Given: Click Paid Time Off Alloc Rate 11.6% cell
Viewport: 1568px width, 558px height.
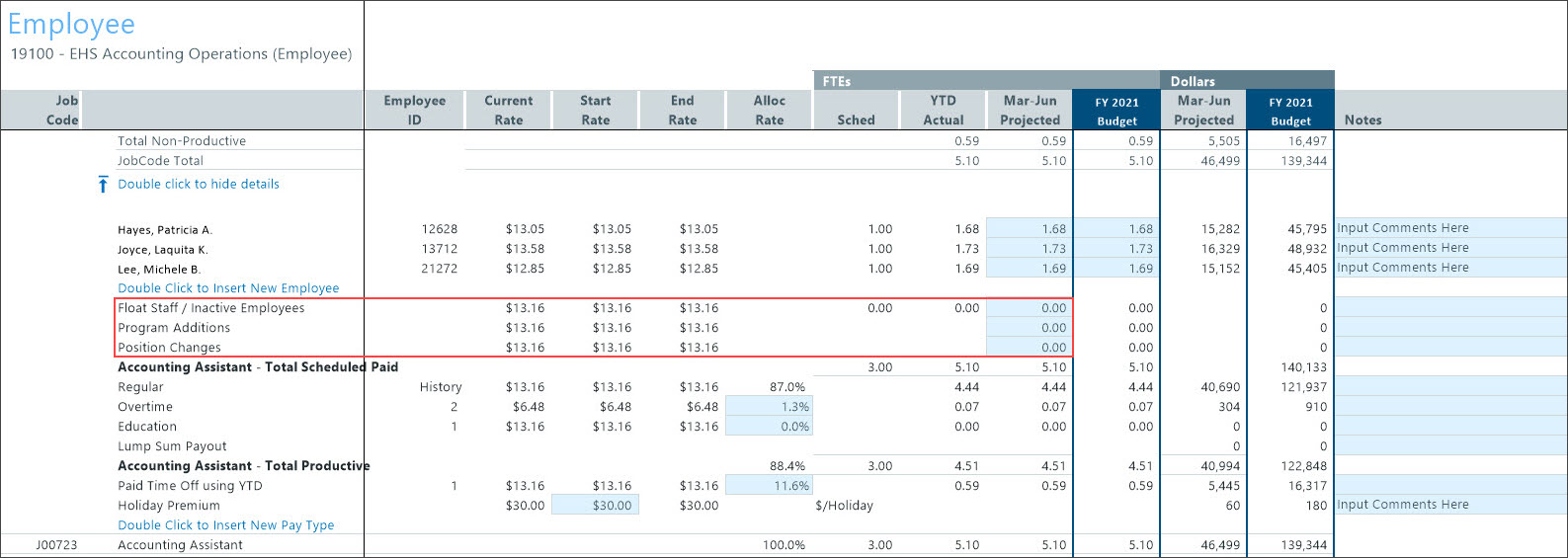Looking at the screenshot, I should [x=769, y=486].
